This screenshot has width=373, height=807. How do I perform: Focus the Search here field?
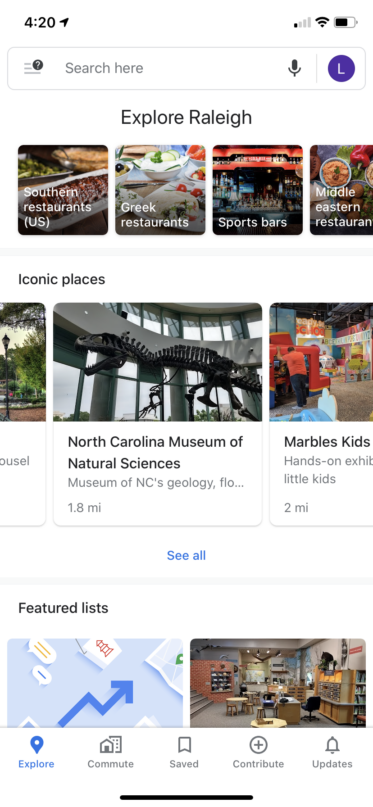[170, 68]
